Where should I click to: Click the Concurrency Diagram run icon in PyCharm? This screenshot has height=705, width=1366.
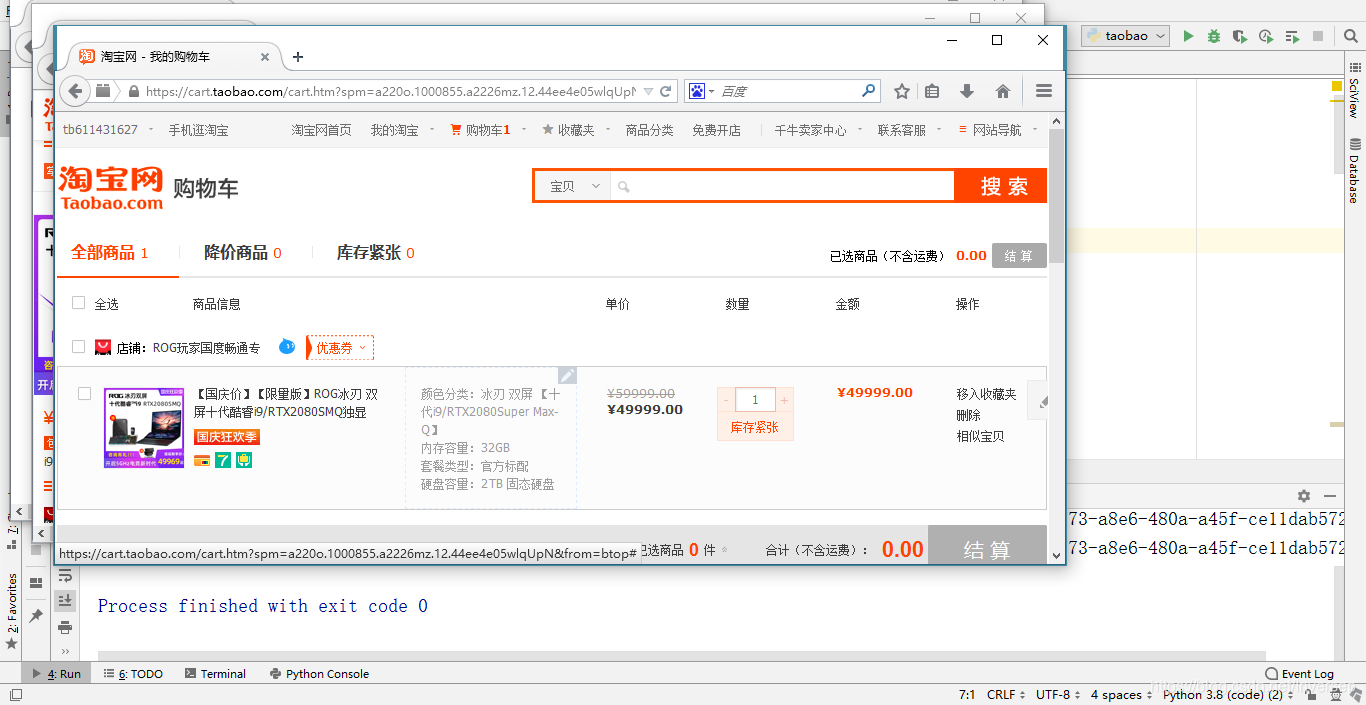(1292, 36)
